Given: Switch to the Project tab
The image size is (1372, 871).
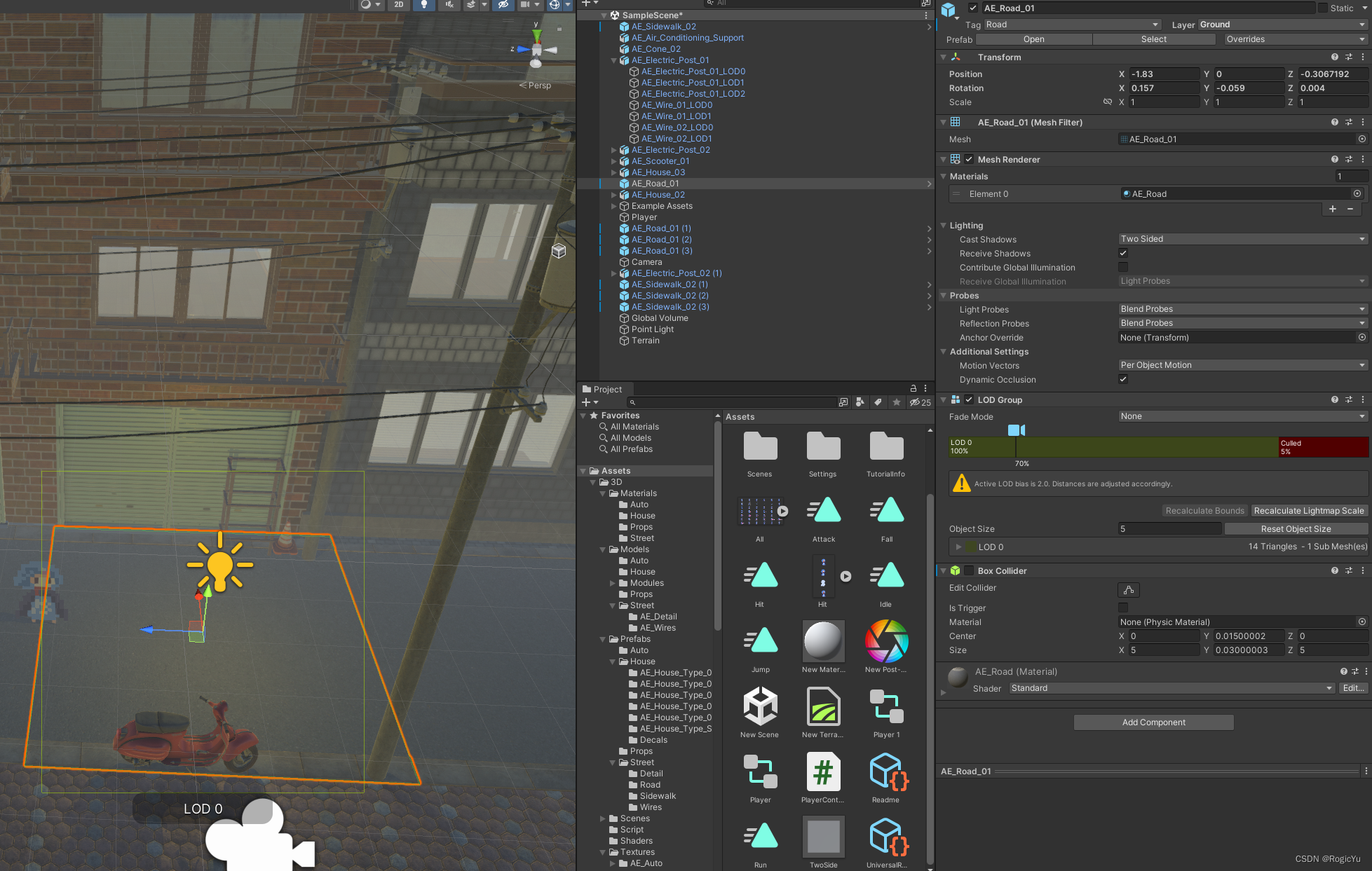Looking at the screenshot, I should tap(604, 389).
